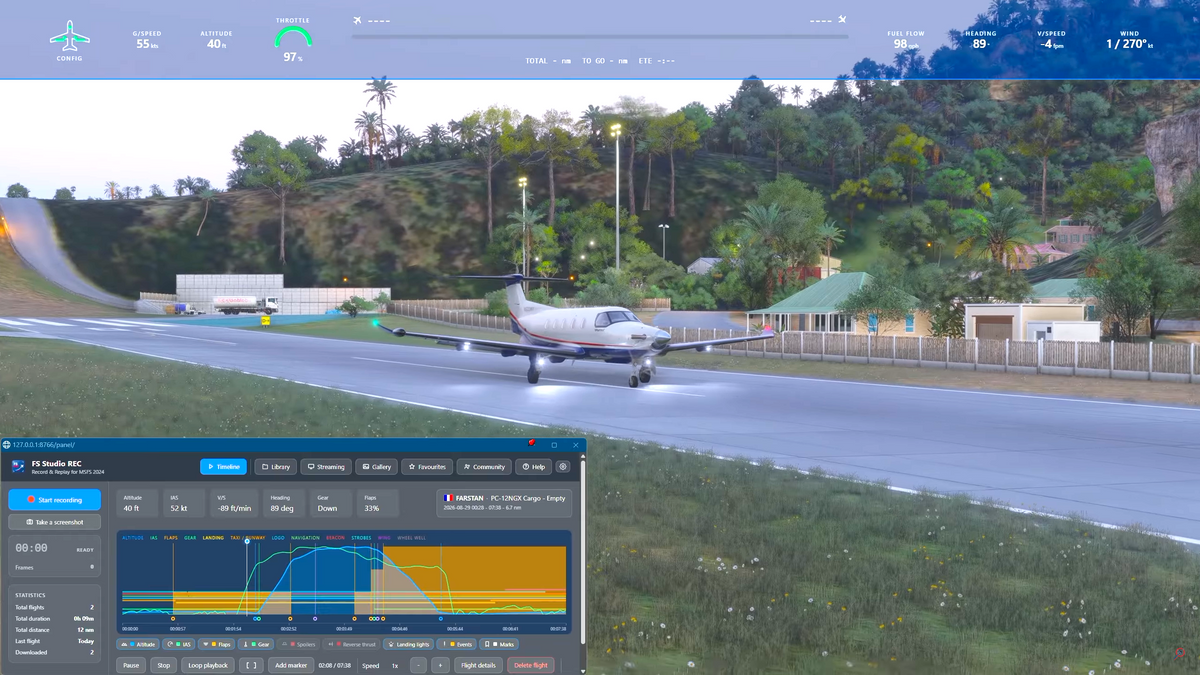Viewport: 1200px width, 675px height.
Task: Increase playback speed with the plus button
Action: tap(440, 665)
